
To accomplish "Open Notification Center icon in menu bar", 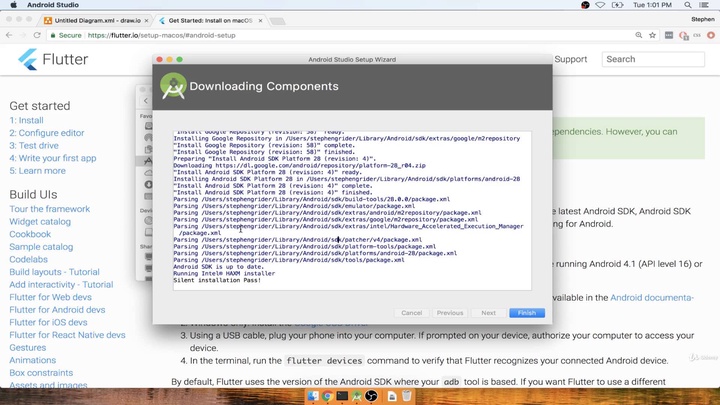I will click(x=704, y=5).
